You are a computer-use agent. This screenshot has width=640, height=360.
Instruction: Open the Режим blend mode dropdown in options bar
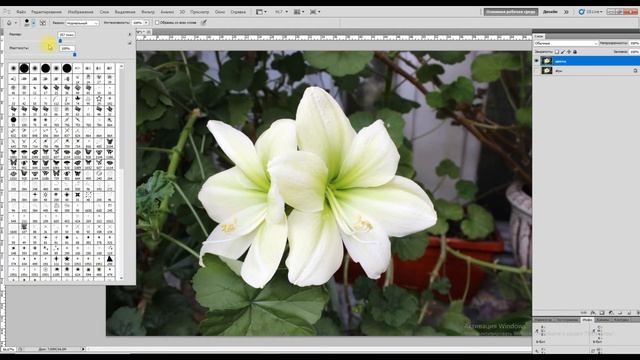82,23
